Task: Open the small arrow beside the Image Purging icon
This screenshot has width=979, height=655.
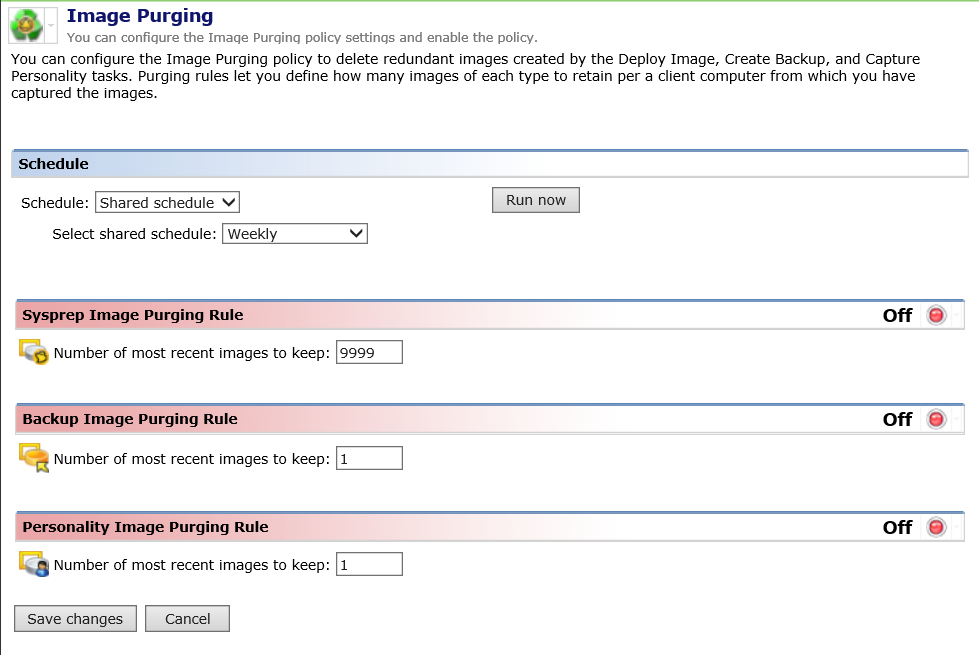Action: click(x=51, y=25)
